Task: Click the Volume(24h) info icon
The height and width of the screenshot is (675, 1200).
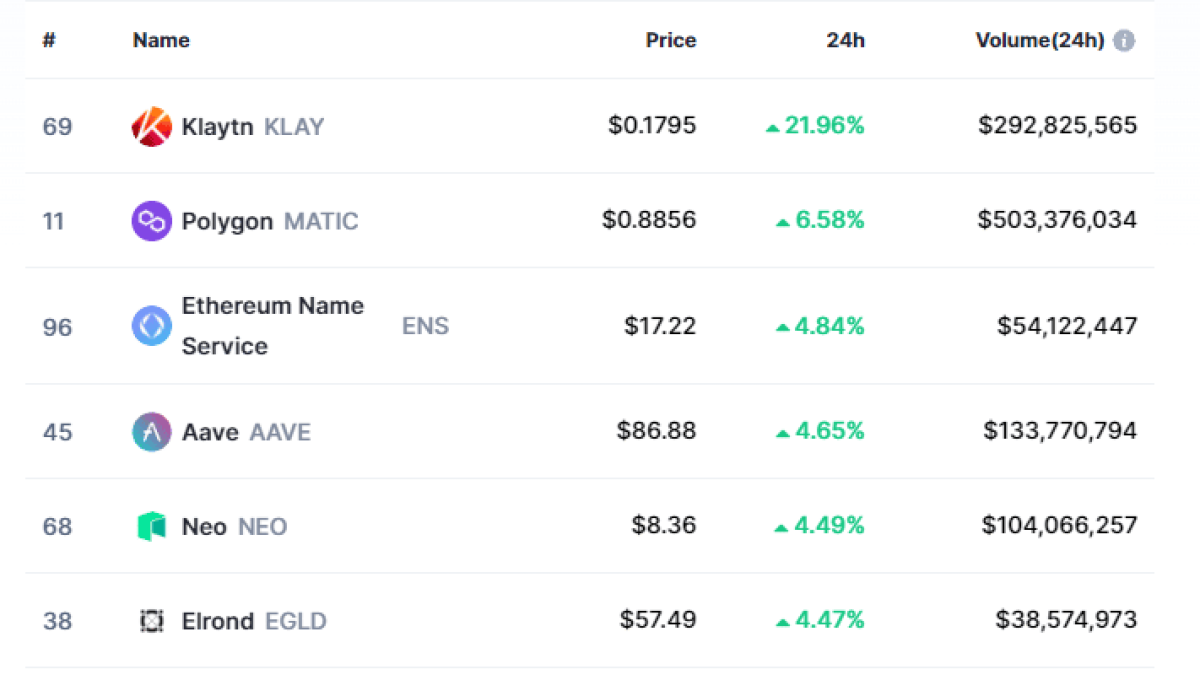Action: [1124, 41]
